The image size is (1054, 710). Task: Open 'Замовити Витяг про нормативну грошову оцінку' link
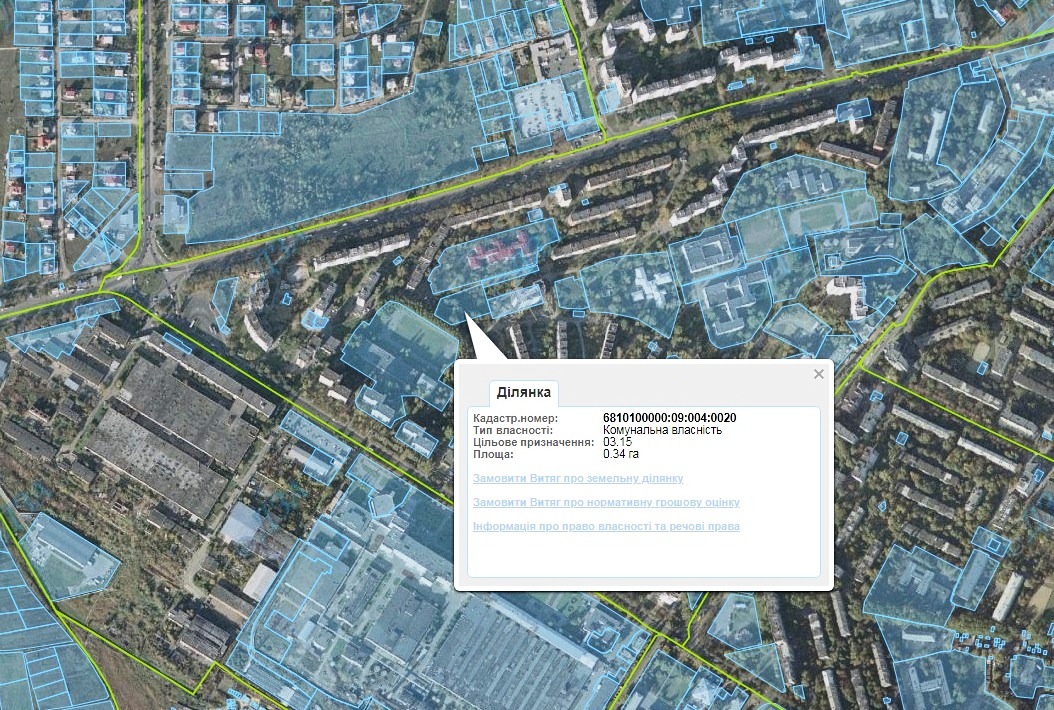tap(605, 503)
